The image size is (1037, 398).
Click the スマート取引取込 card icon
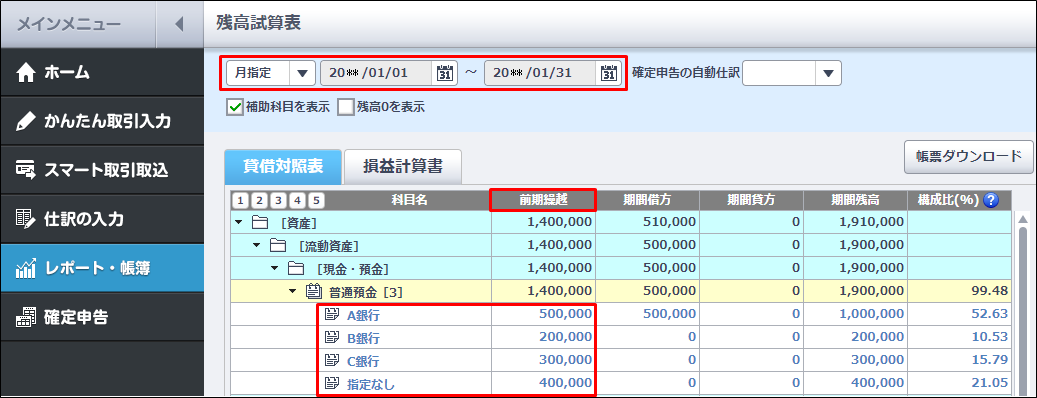click(x=25, y=171)
